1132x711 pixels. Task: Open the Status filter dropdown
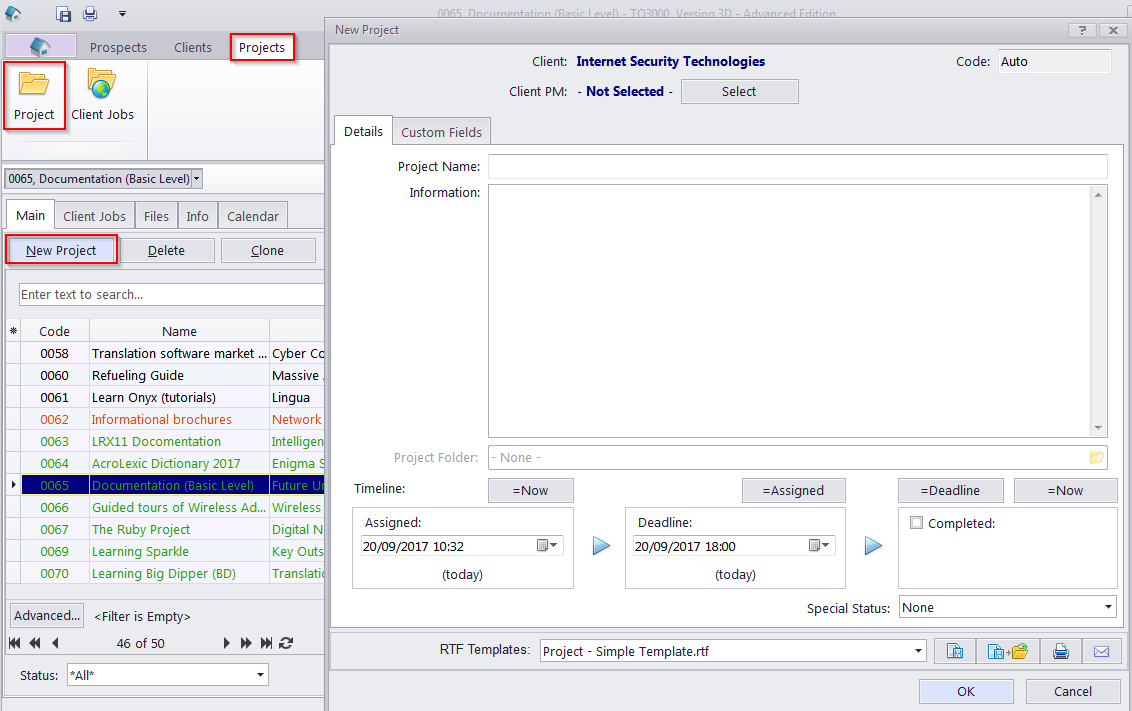pos(260,675)
